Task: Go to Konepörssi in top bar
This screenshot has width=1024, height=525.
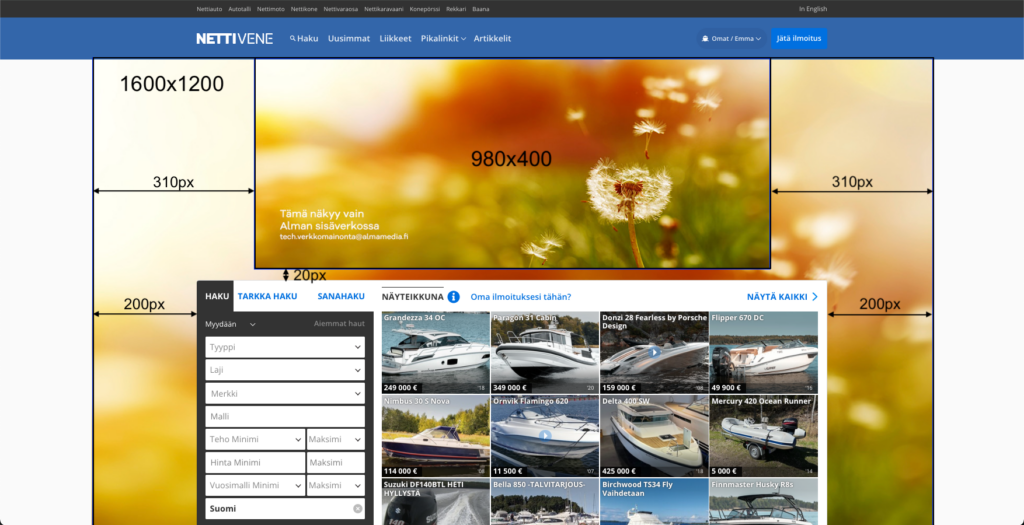Action: coord(425,9)
